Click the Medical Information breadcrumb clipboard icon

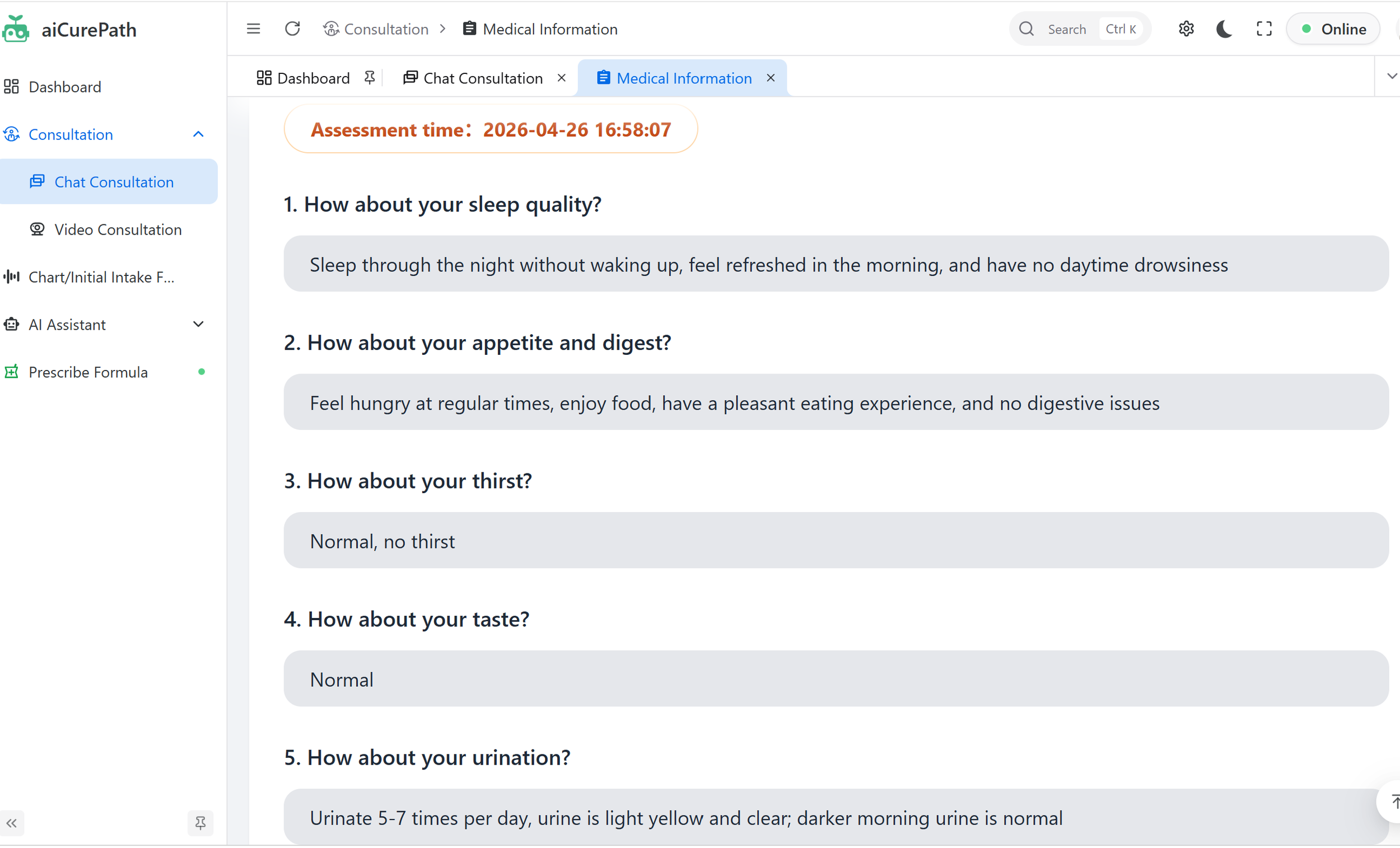pyautogui.click(x=469, y=29)
